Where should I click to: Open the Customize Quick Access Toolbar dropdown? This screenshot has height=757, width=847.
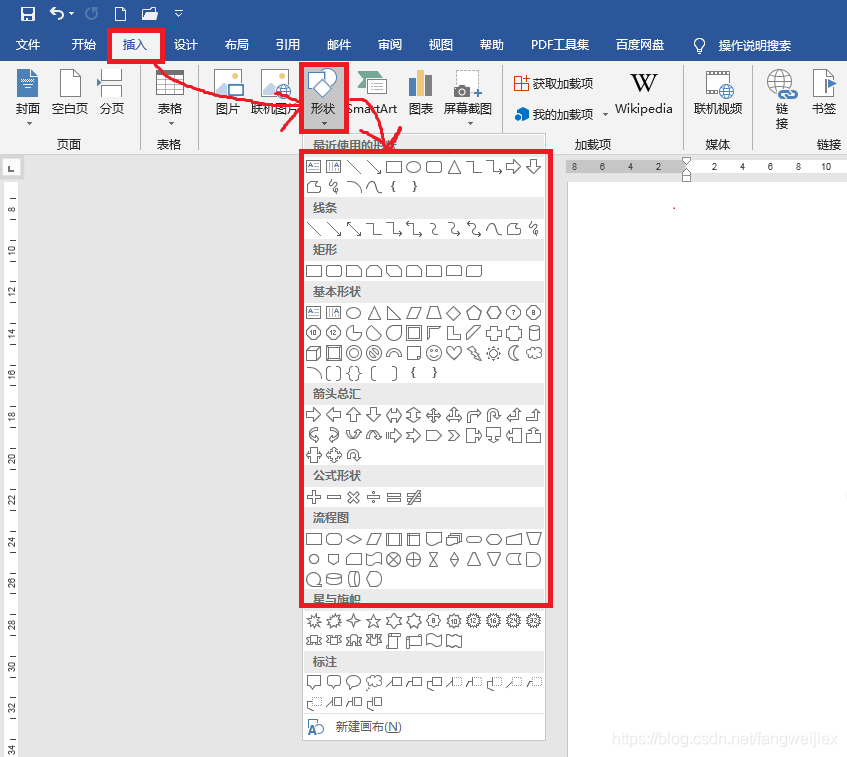point(179,14)
